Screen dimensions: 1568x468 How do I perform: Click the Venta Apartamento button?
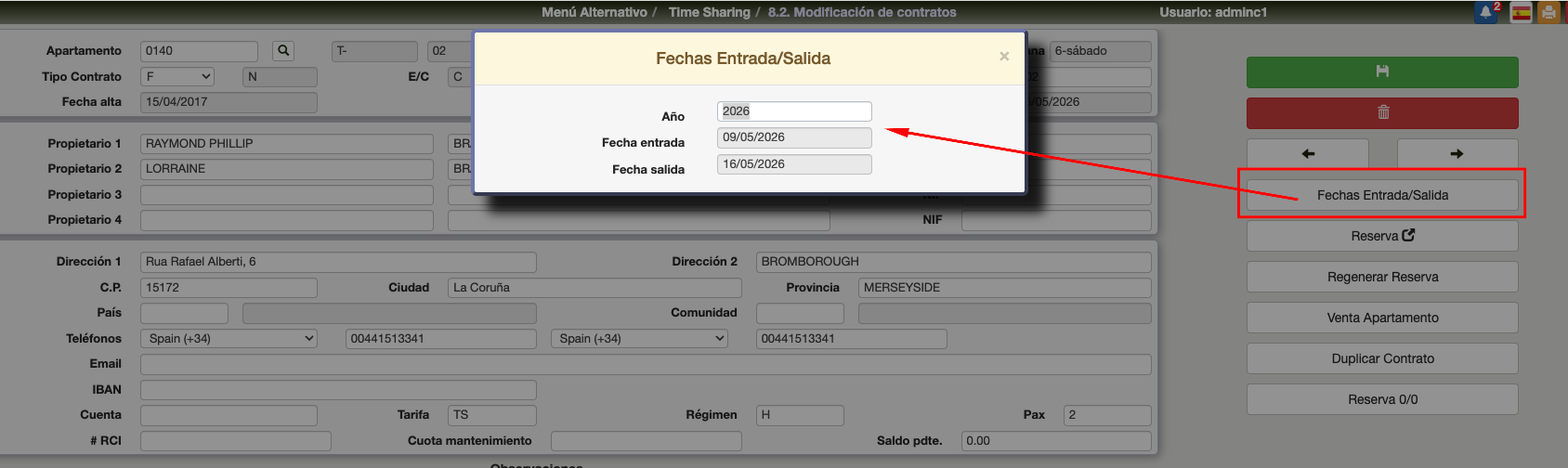1381,318
